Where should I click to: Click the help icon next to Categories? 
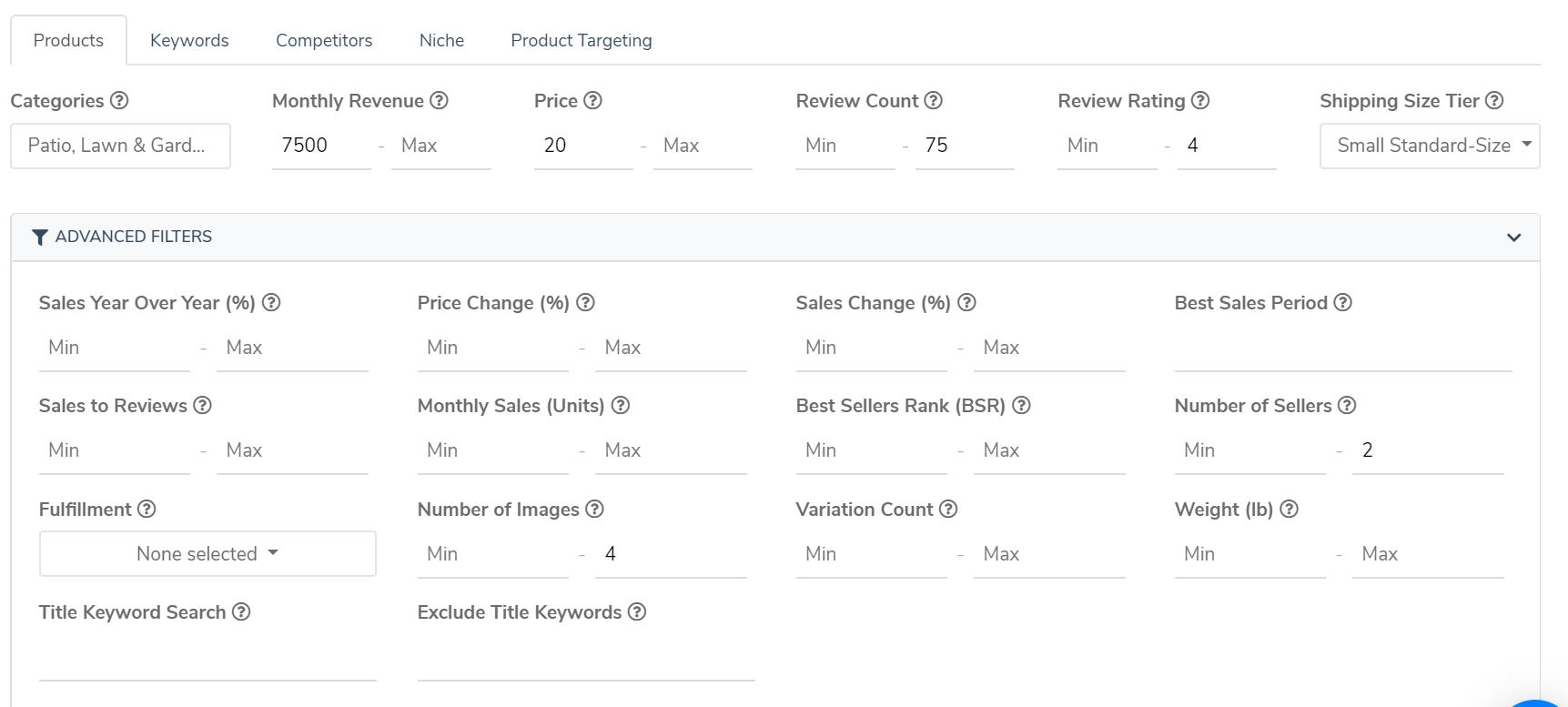[x=119, y=101]
